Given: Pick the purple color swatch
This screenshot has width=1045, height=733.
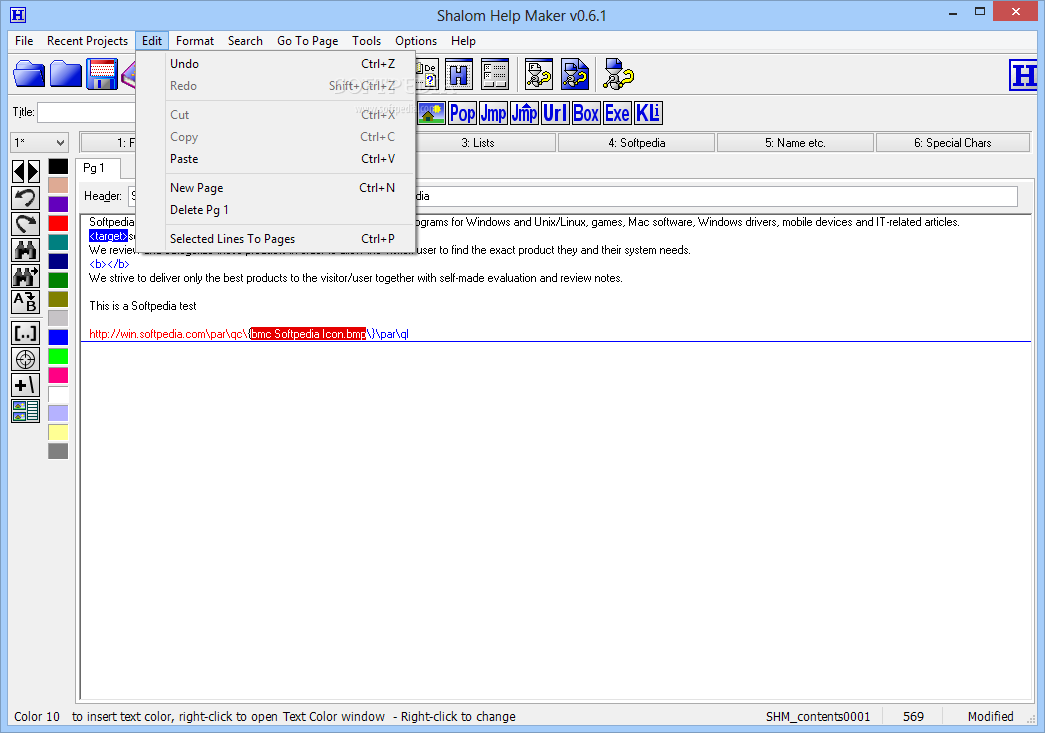Looking at the screenshot, I should [58, 205].
